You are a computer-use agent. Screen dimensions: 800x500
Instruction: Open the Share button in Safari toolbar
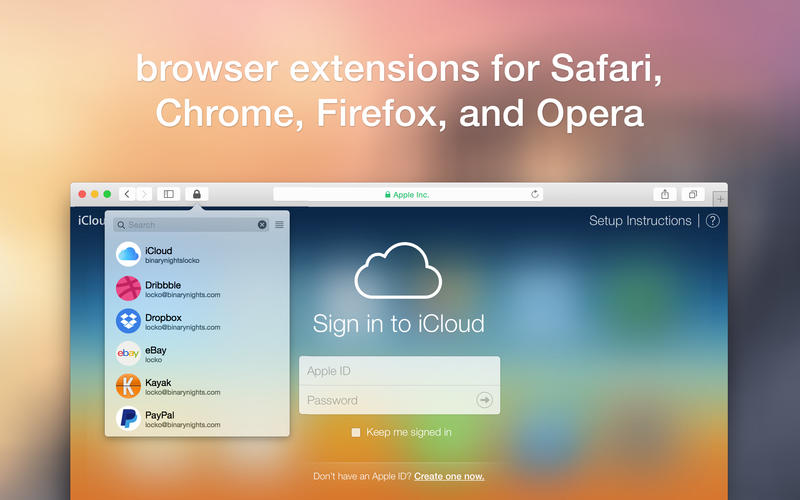664,194
